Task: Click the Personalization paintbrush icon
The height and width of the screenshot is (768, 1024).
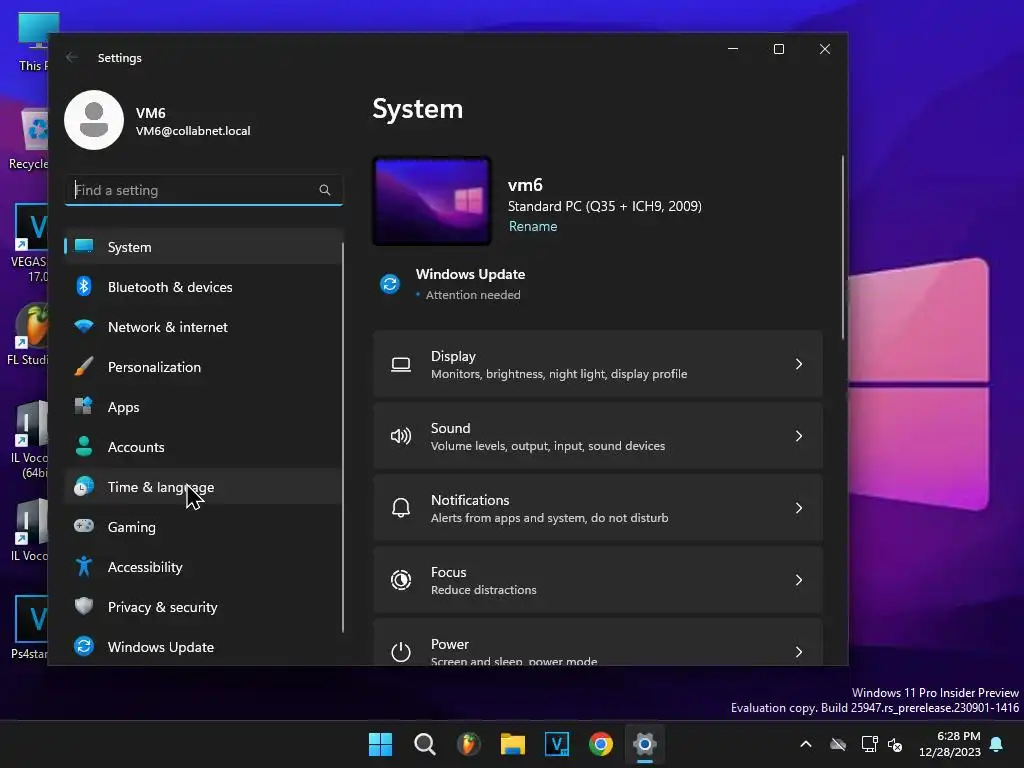Action: (84, 366)
